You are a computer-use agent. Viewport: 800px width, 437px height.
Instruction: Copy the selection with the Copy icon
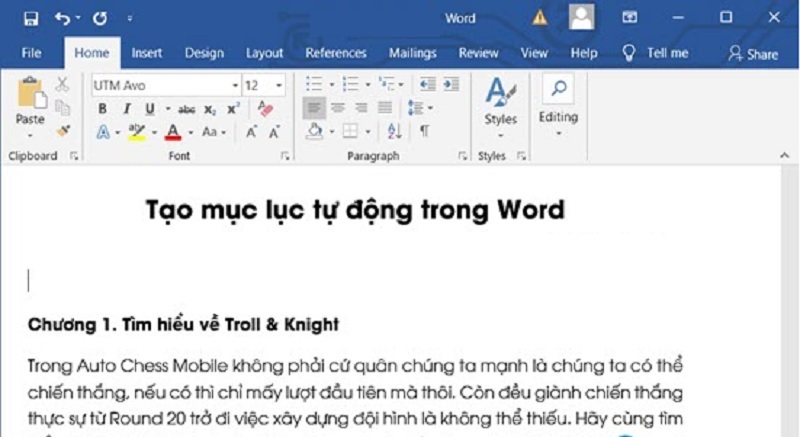click(x=62, y=108)
